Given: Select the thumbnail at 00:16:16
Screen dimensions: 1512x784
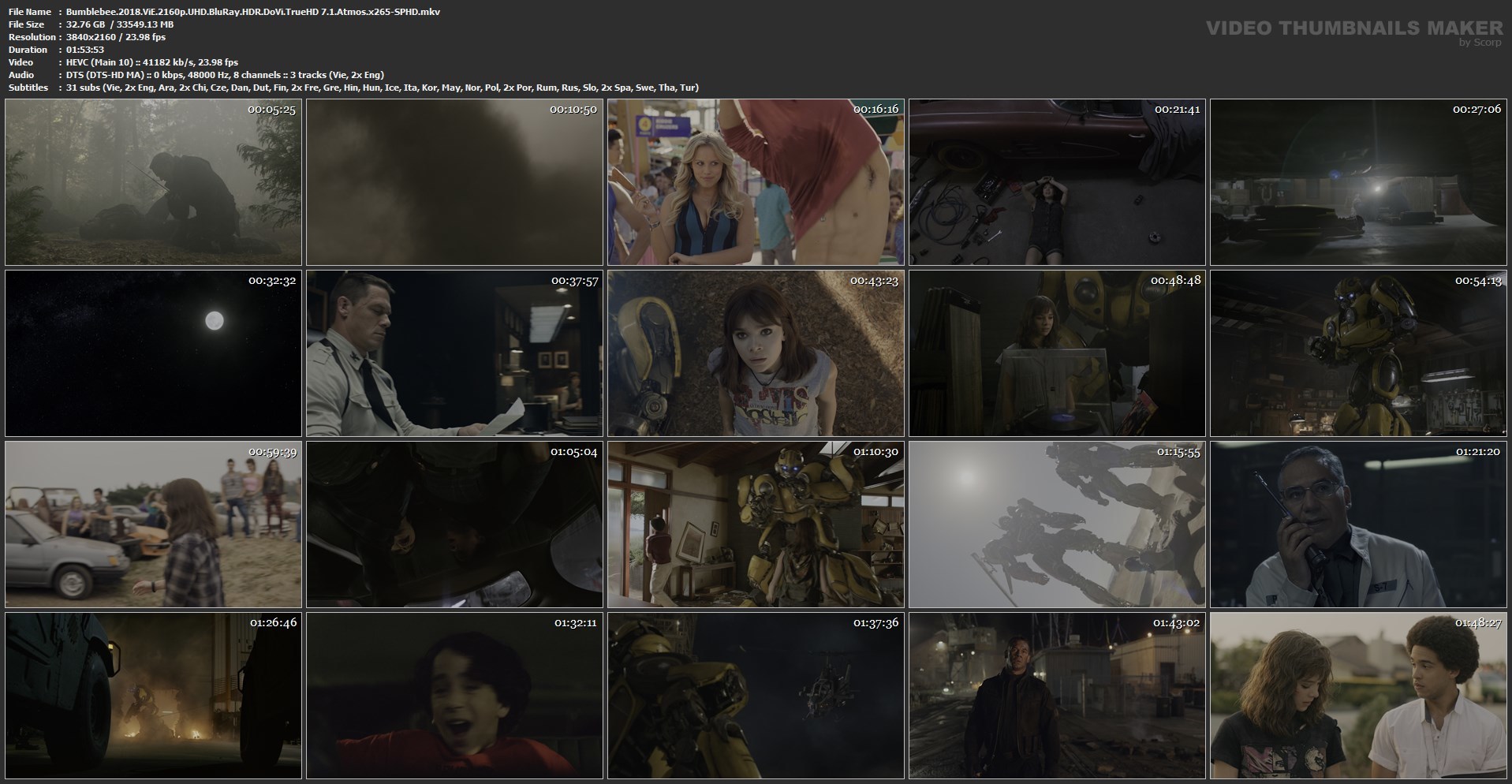Looking at the screenshot, I should [x=756, y=182].
